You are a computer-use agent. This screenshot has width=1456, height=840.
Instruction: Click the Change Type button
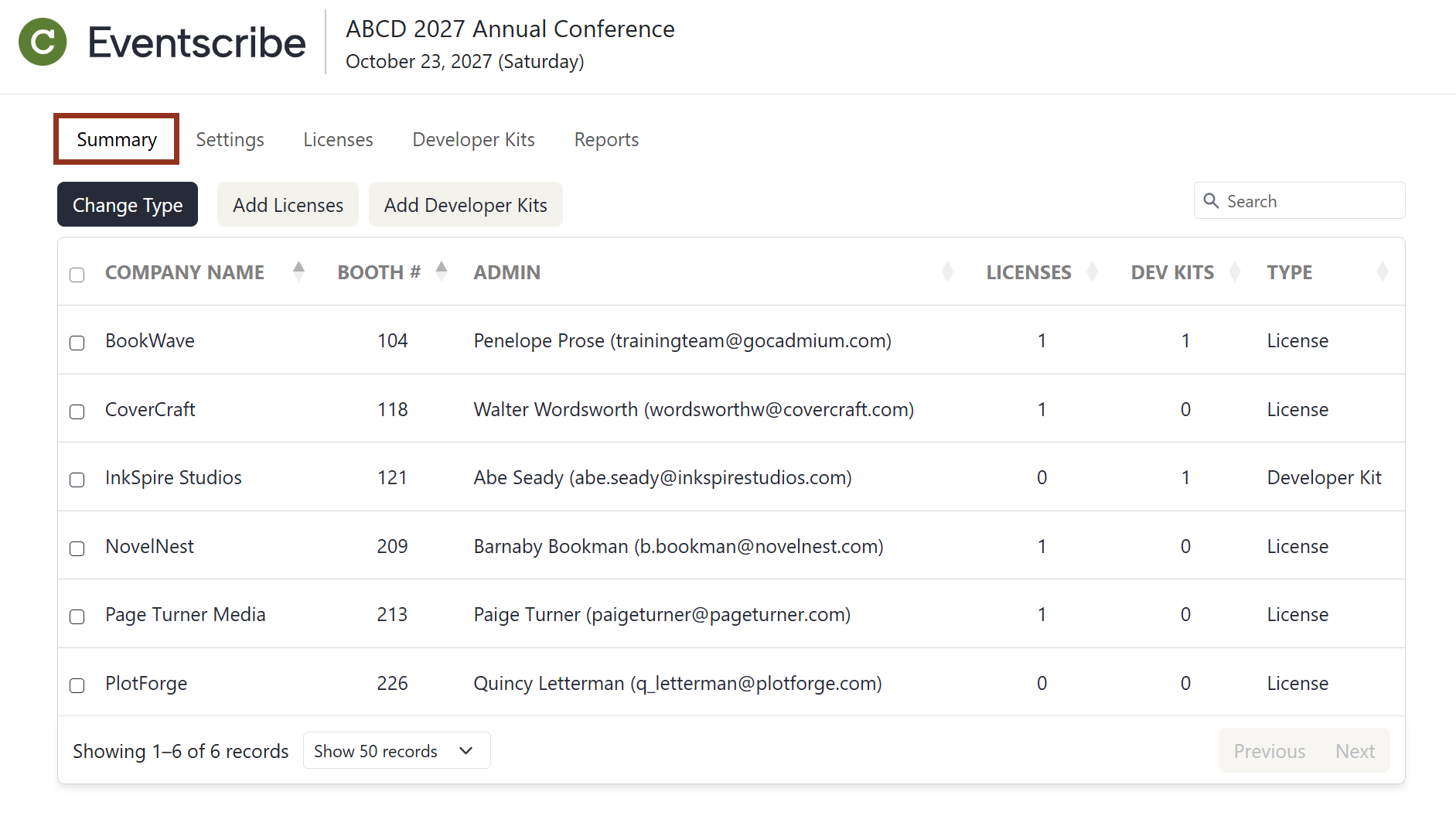click(127, 204)
